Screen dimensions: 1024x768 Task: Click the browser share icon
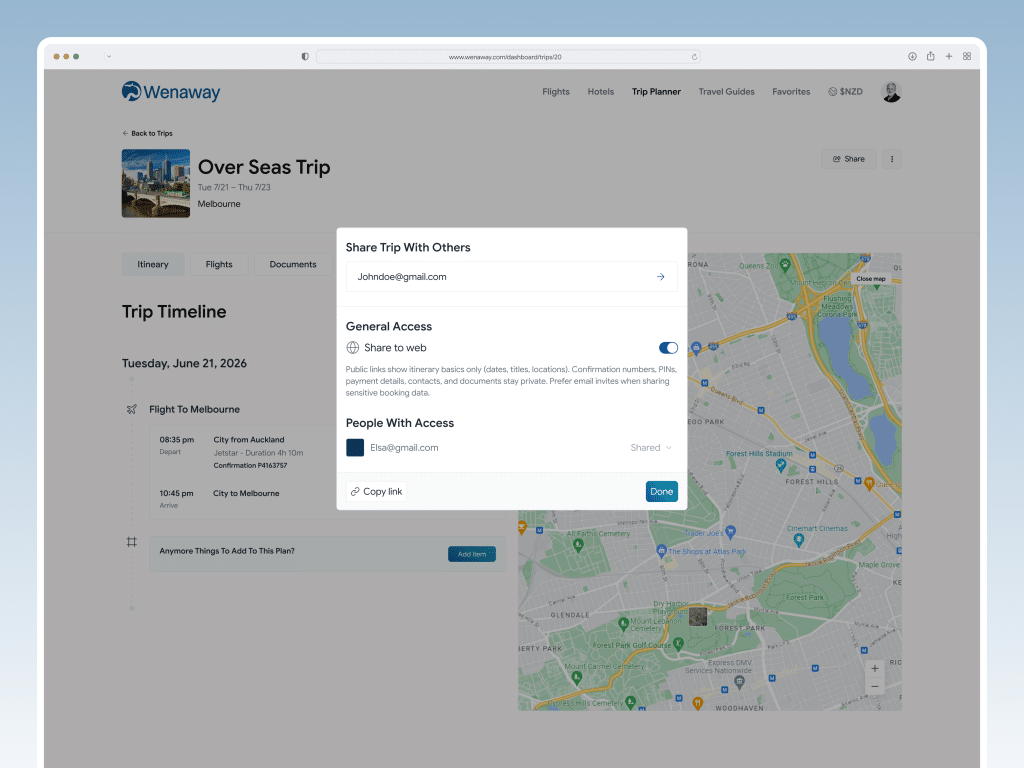click(x=930, y=56)
